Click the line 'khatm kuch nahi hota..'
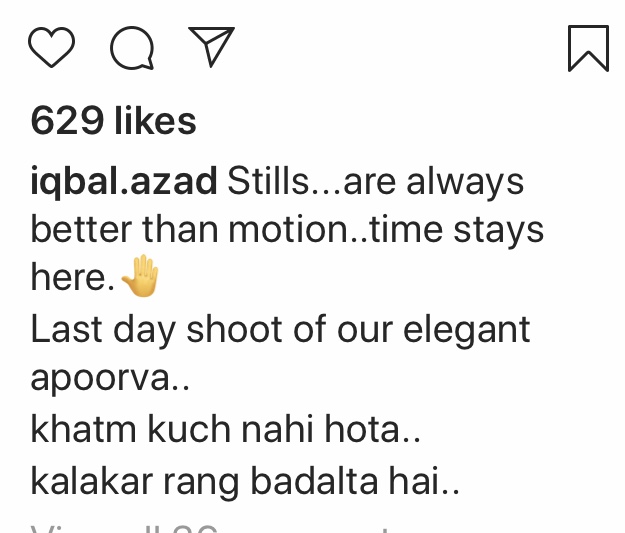This screenshot has width=625, height=533. pyautogui.click(x=226, y=429)
